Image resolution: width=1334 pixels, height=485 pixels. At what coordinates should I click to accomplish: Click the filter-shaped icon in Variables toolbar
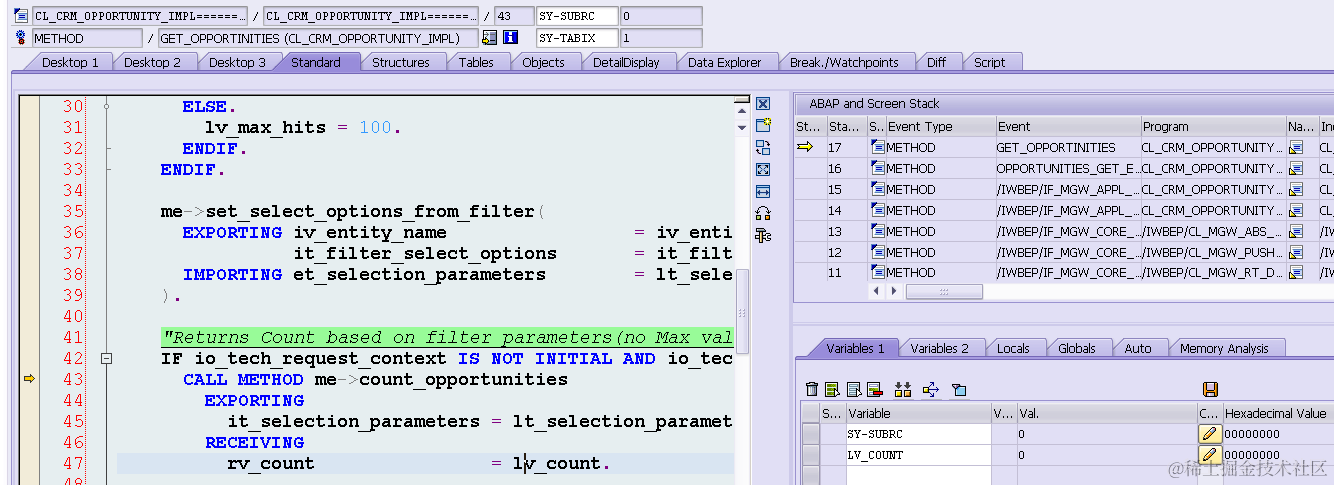point(959,389)
